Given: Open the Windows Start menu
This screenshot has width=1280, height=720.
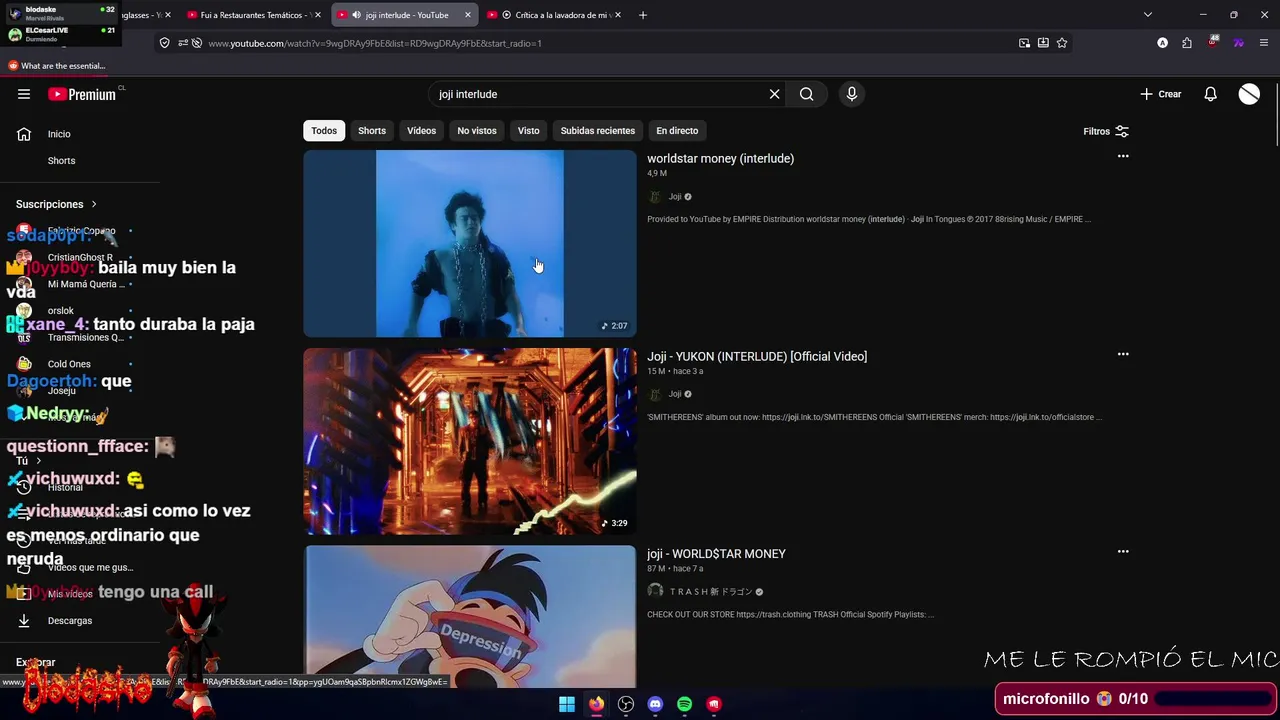Looking at the screenshot, I should [567, 704].
